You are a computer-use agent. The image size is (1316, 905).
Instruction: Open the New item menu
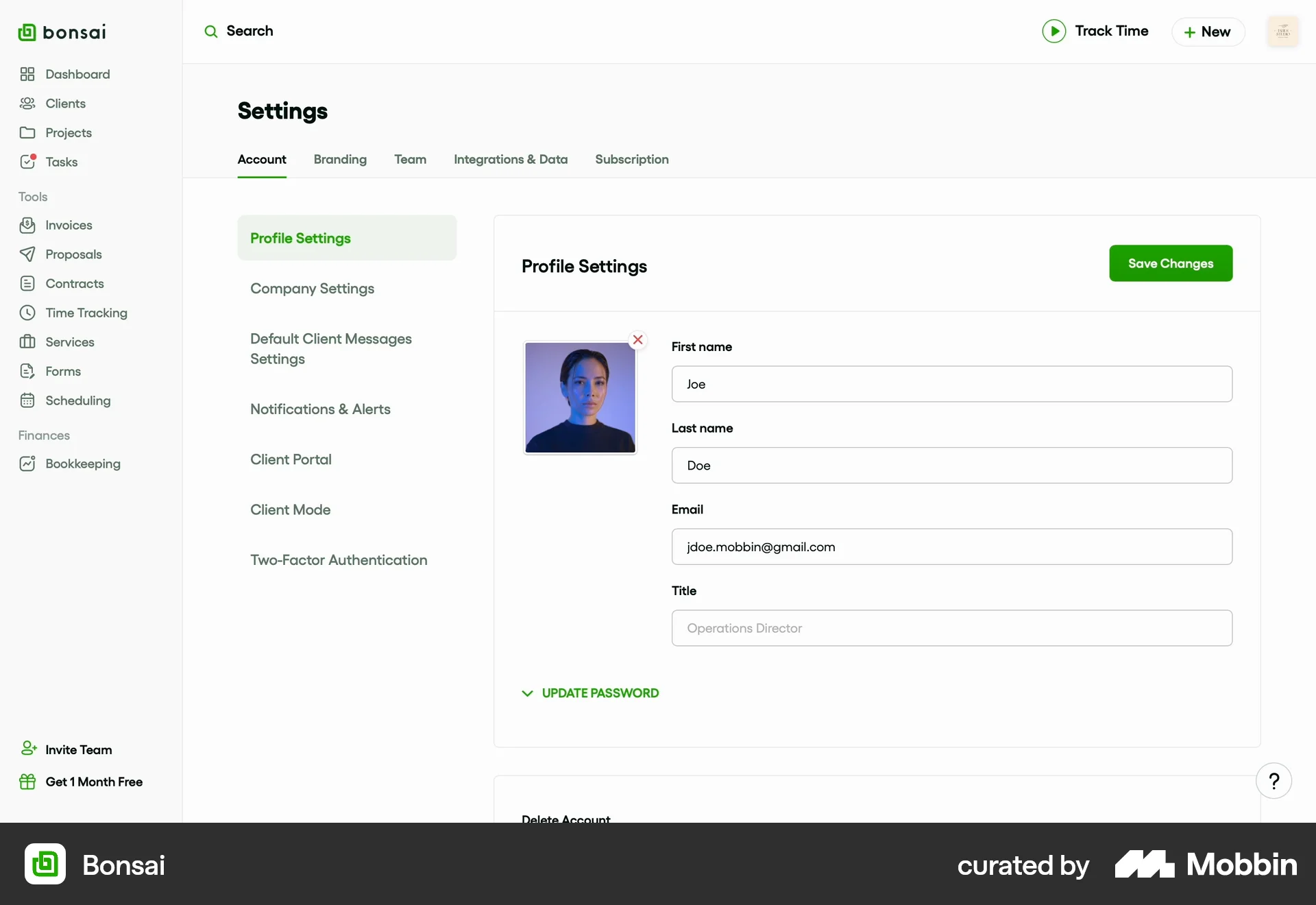[1207, 32]
